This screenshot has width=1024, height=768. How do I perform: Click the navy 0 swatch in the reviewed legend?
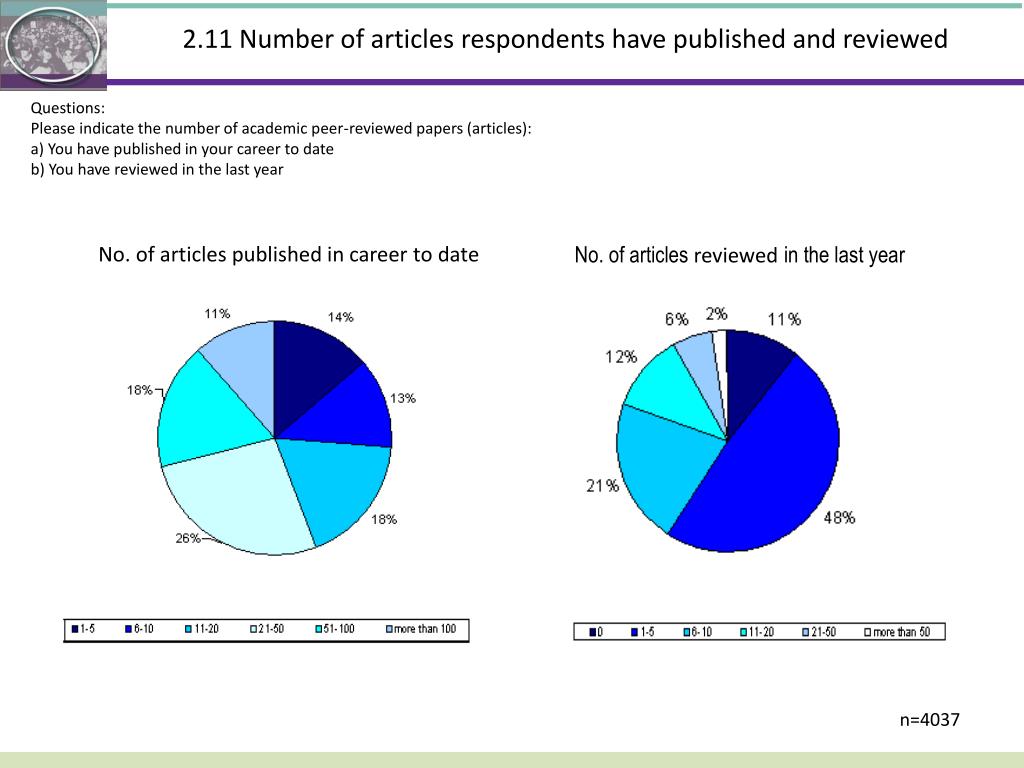coord(593,632)
